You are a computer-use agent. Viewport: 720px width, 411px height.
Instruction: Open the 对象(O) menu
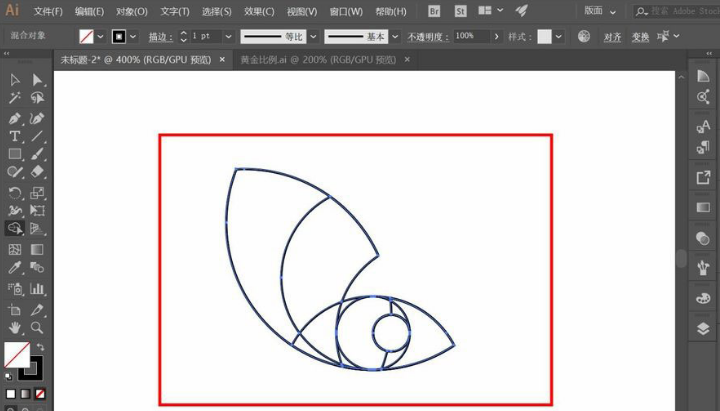[x=131, y=11]
